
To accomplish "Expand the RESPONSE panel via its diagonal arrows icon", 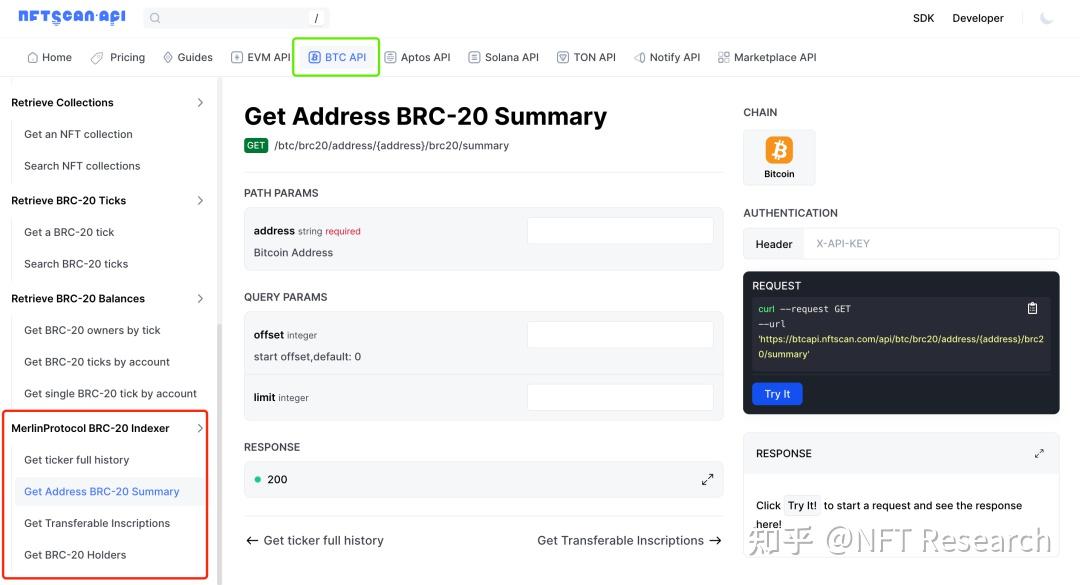I will click(x=1039, y=453).
